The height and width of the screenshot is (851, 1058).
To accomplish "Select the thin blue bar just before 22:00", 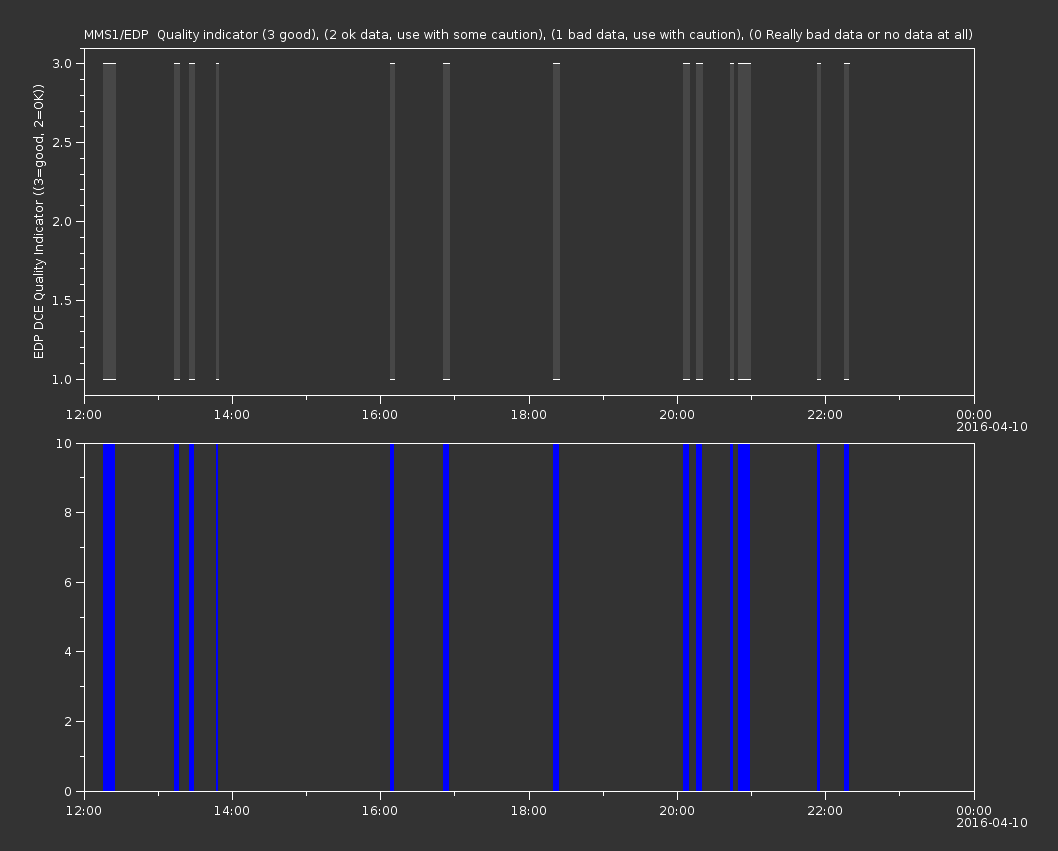I will point(818,617).
